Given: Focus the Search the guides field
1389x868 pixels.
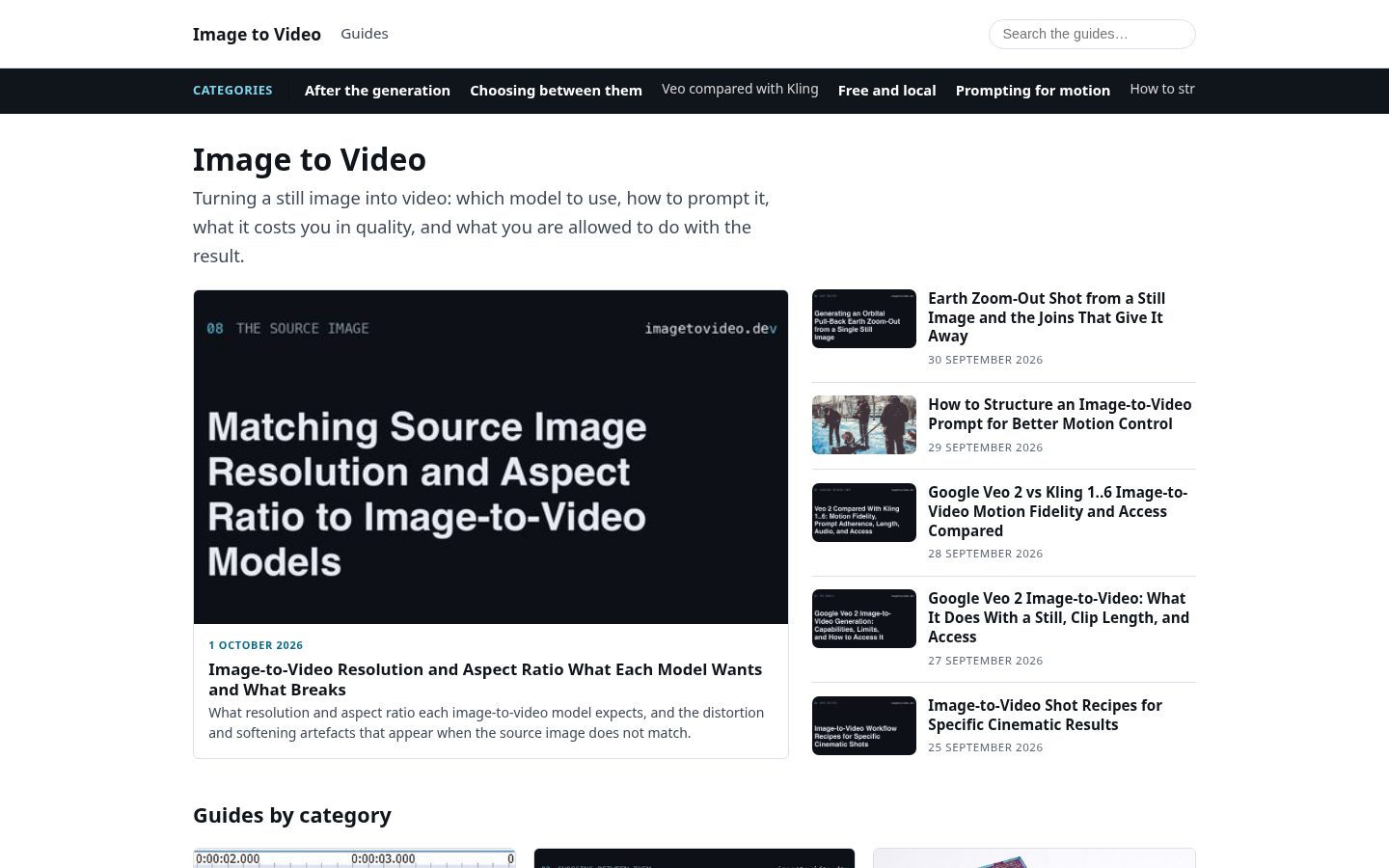Looking at the screenshot, I should (1092, 34).
